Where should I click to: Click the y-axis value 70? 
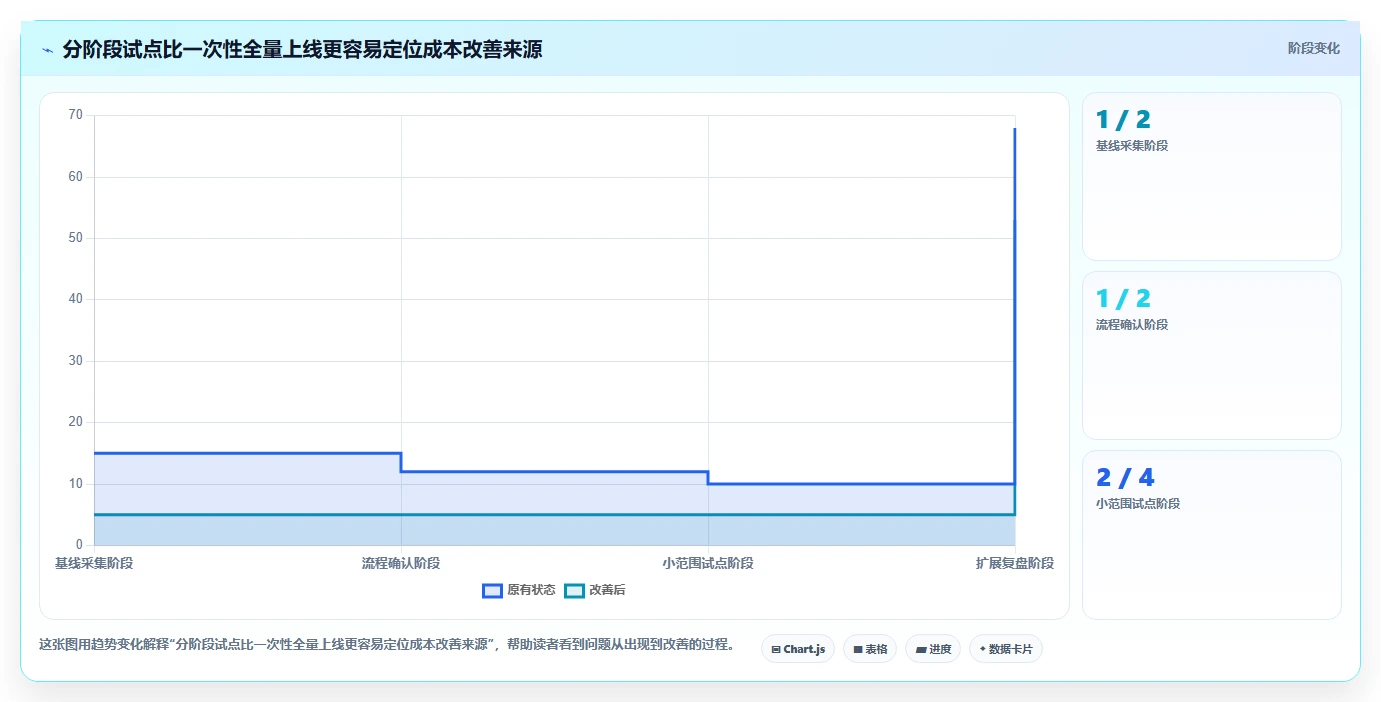pyautogui.click(x=76, y=115)
